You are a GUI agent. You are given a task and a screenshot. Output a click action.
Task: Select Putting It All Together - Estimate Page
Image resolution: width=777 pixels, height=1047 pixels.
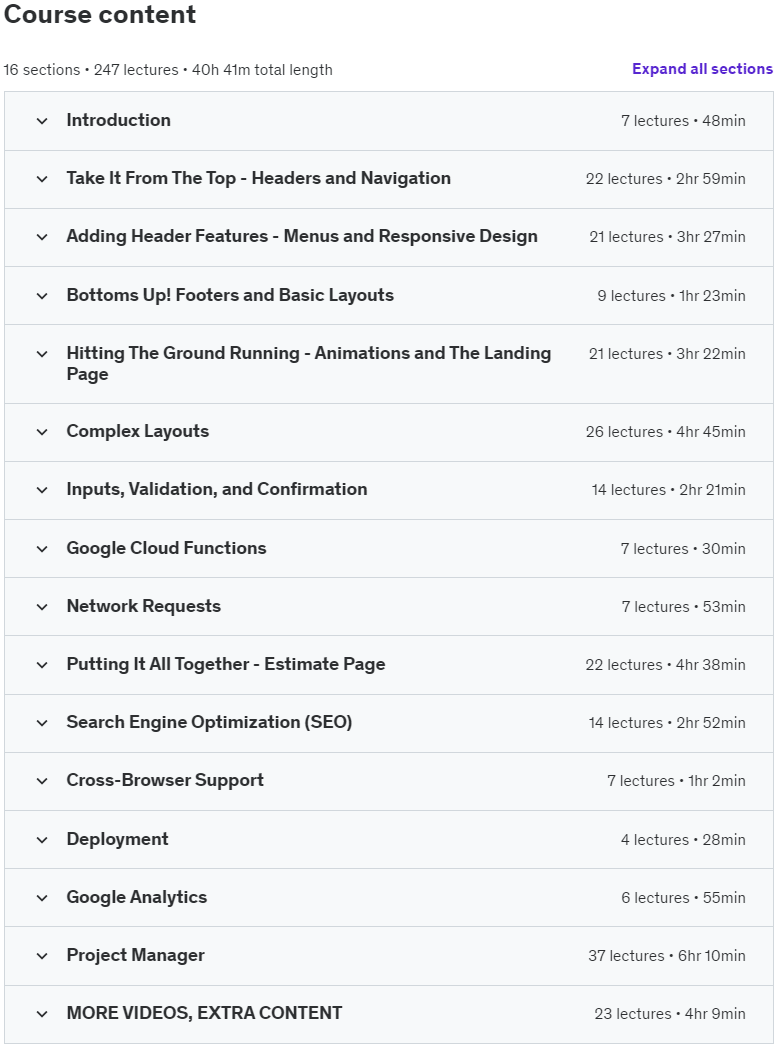point(226,664)
